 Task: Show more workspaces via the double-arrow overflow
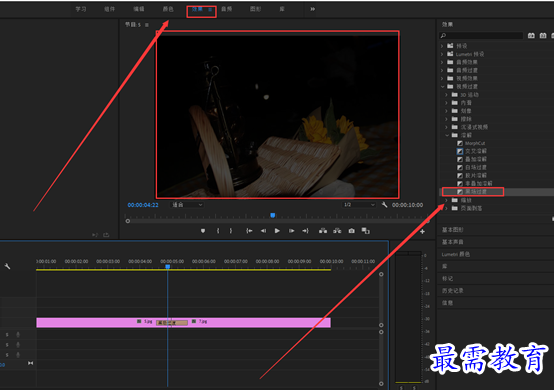(x=313, y=9)
